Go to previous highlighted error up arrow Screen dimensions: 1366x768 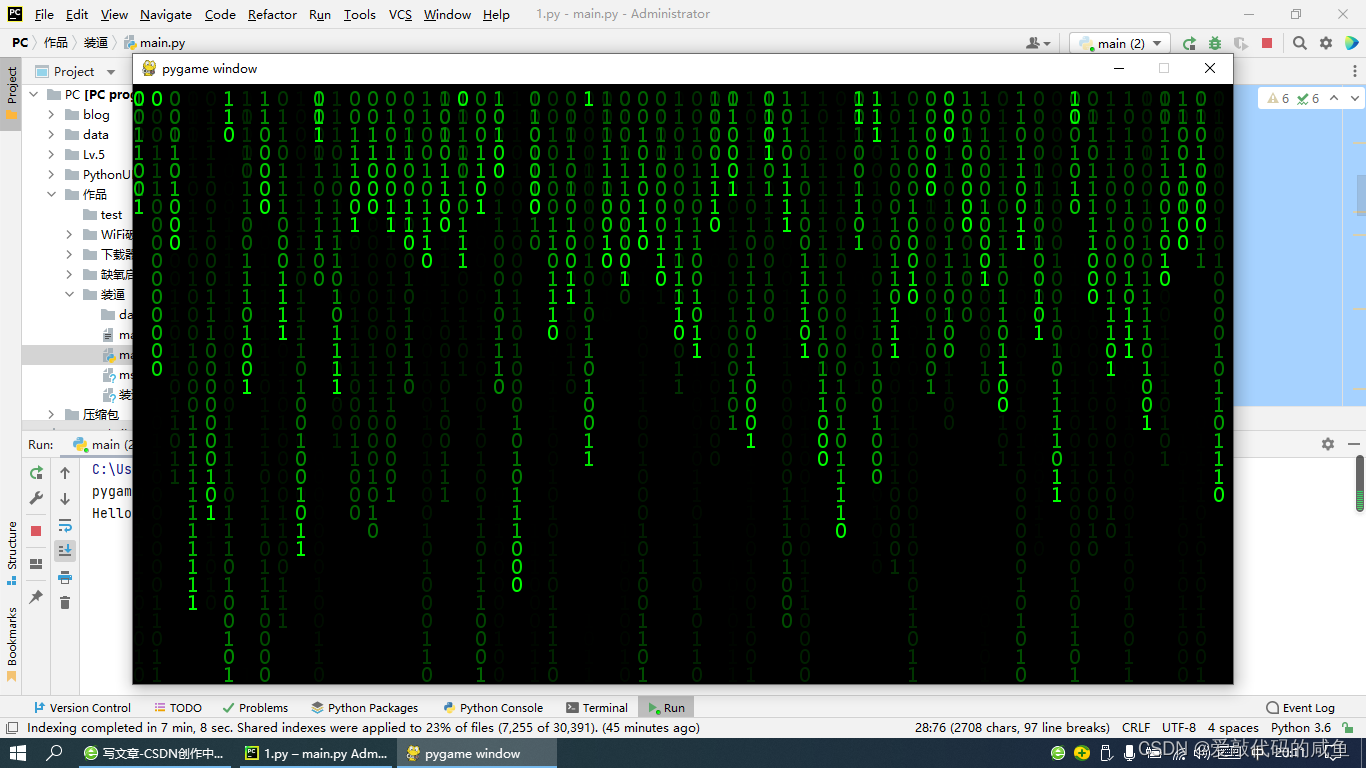tap(1335, 98)
